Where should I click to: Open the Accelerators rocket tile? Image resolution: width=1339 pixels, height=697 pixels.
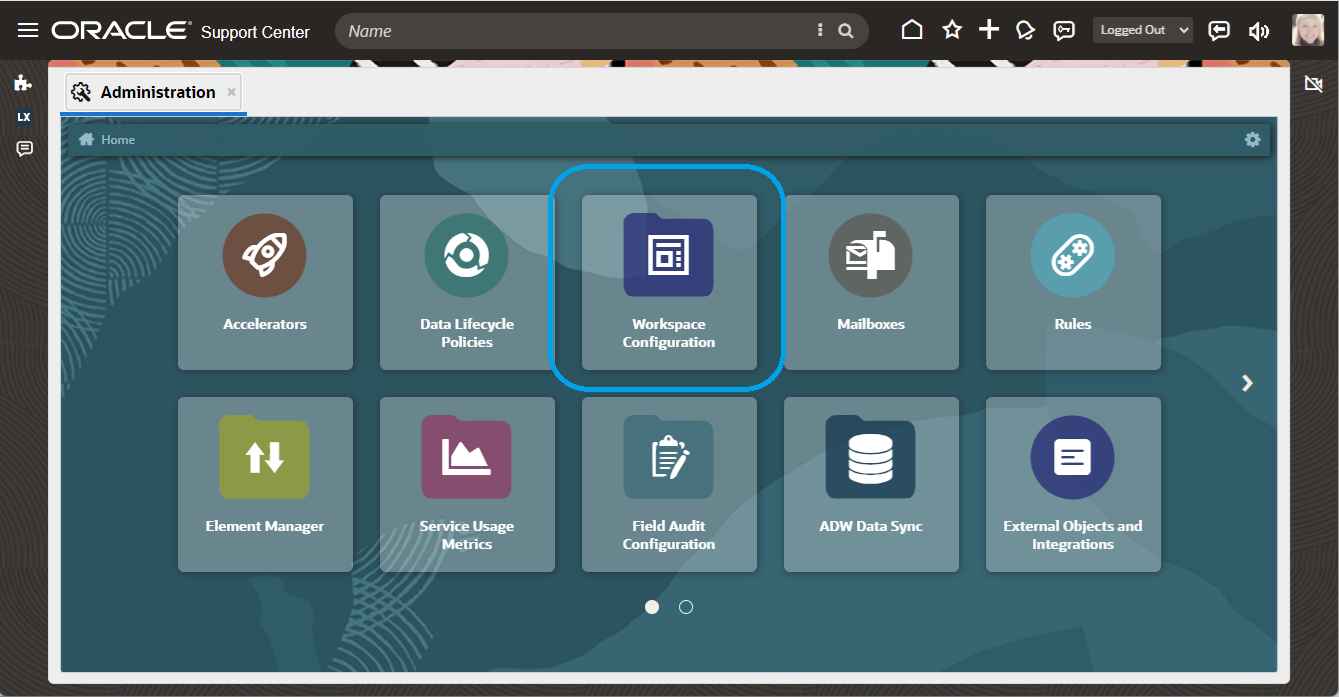265,283
